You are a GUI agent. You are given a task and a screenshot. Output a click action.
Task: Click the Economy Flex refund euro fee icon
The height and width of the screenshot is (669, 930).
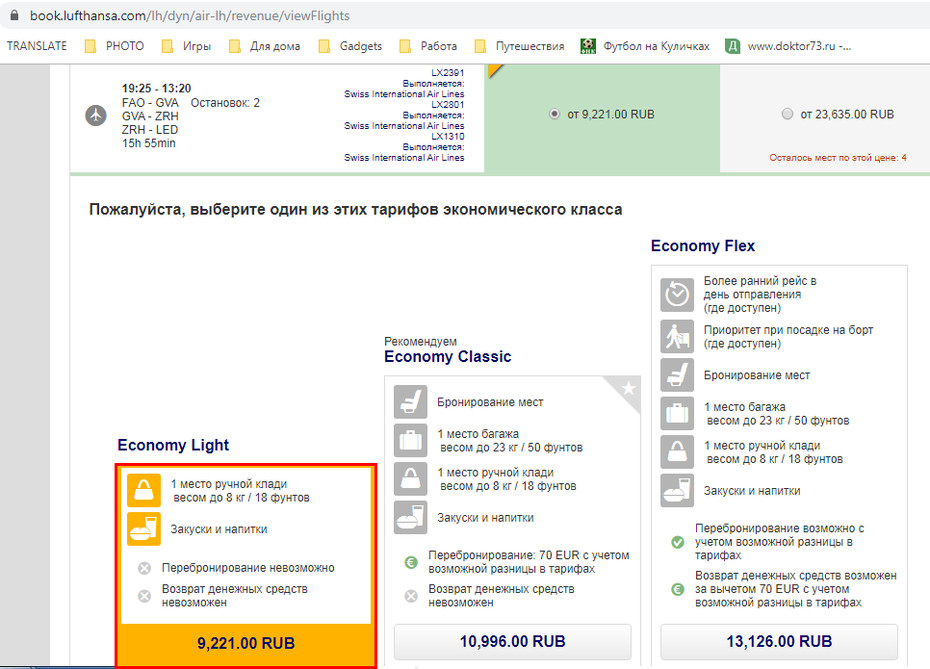tap(677, 589)
